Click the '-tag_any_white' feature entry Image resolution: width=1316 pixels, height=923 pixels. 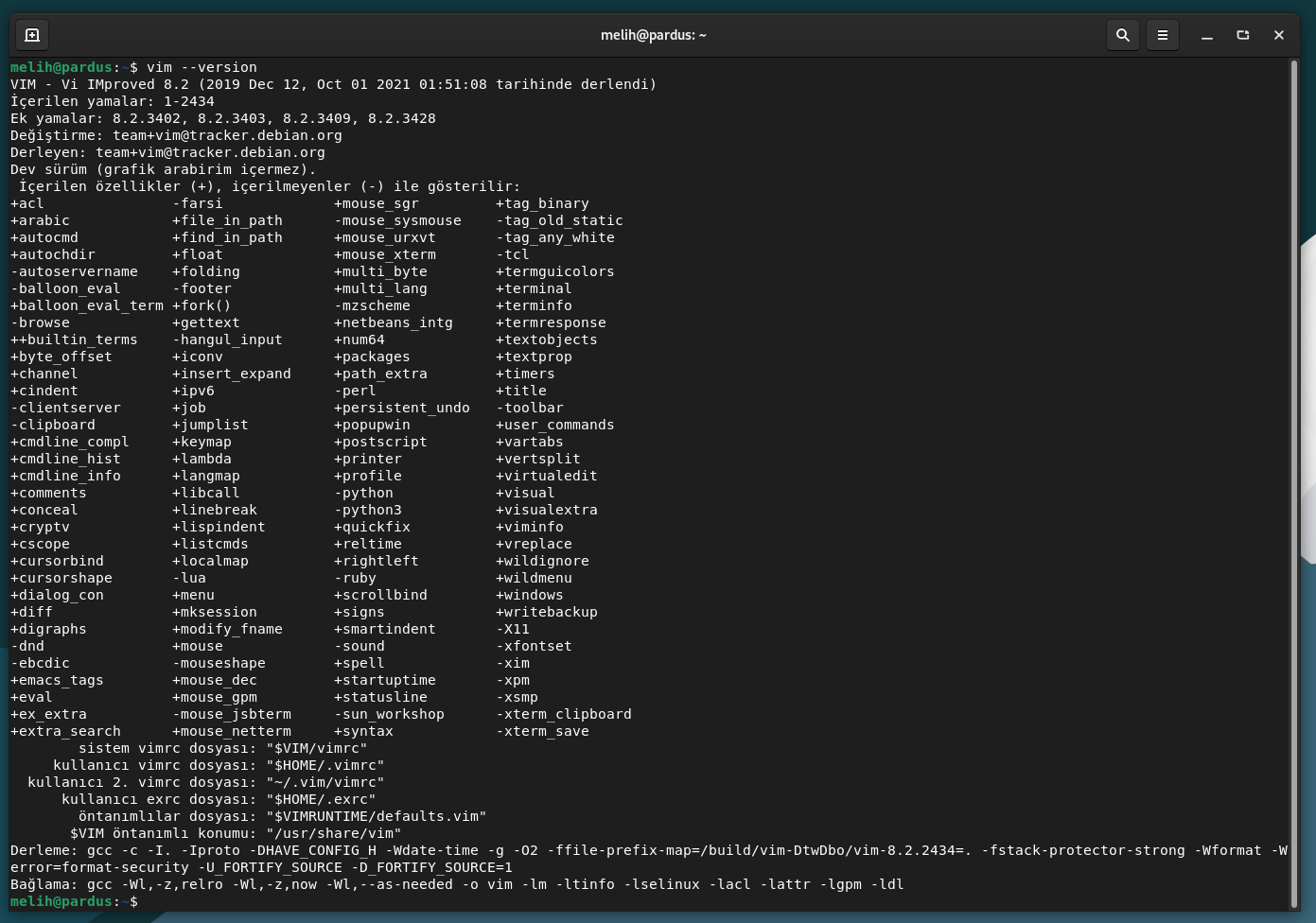[x=555, y=237]
